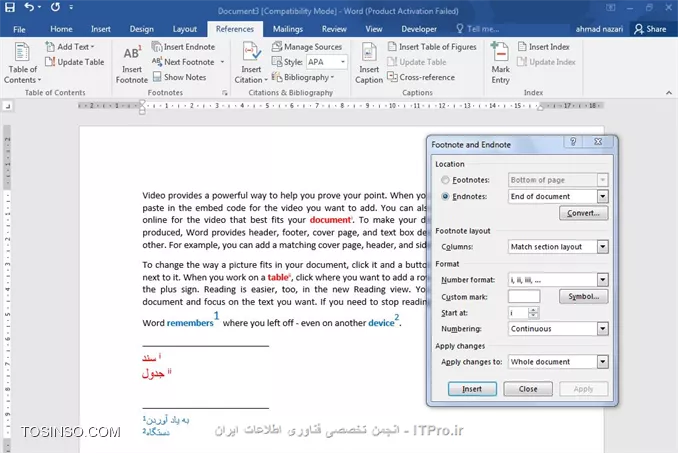Screen dimensions: 678x453
Task: Click the Update Index icon
Action: [522, 62]
